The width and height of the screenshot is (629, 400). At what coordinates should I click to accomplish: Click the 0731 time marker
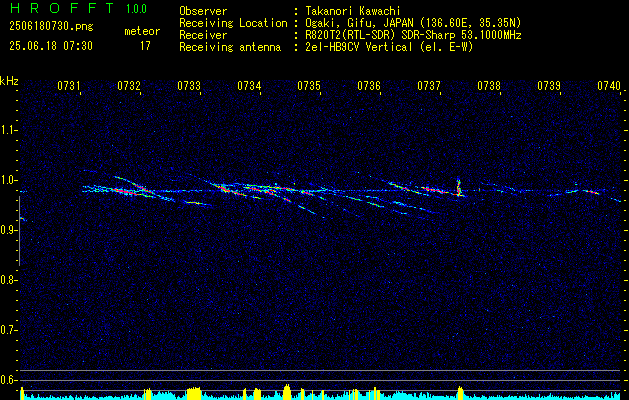pyautogui.click(x=69, y=86)
